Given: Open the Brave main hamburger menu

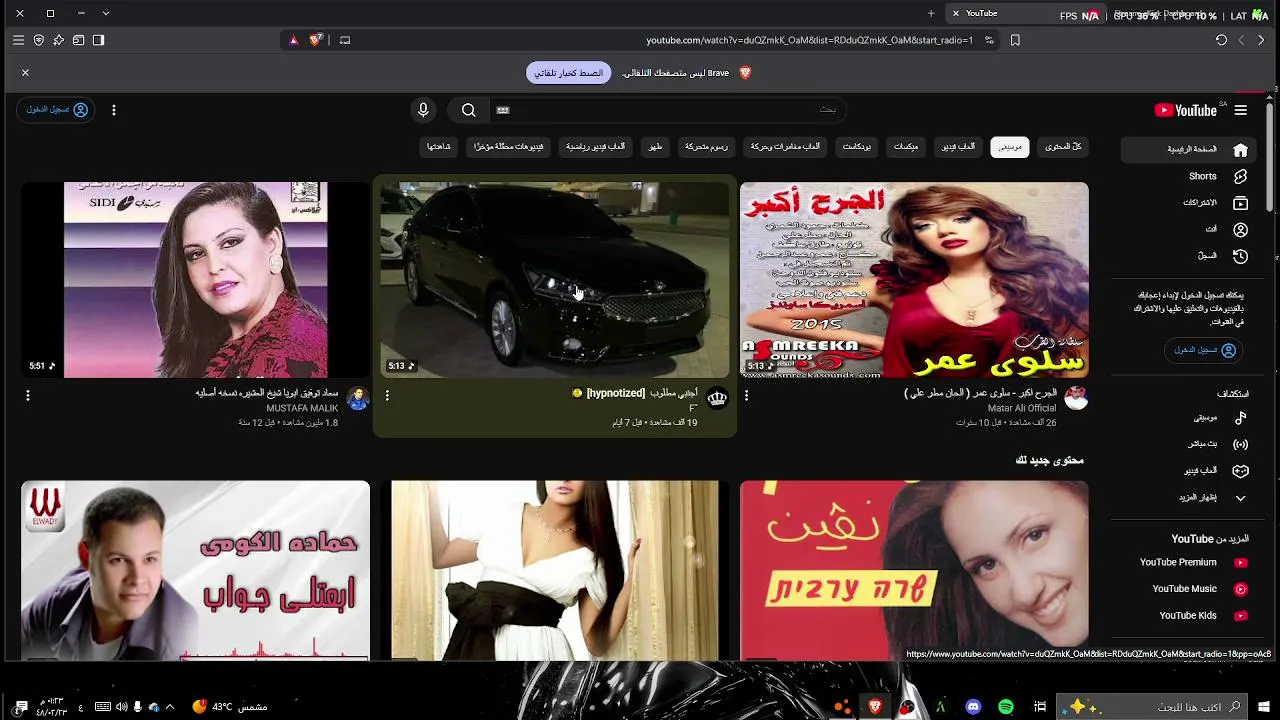Looking at the screenshot, I should 18,40.
